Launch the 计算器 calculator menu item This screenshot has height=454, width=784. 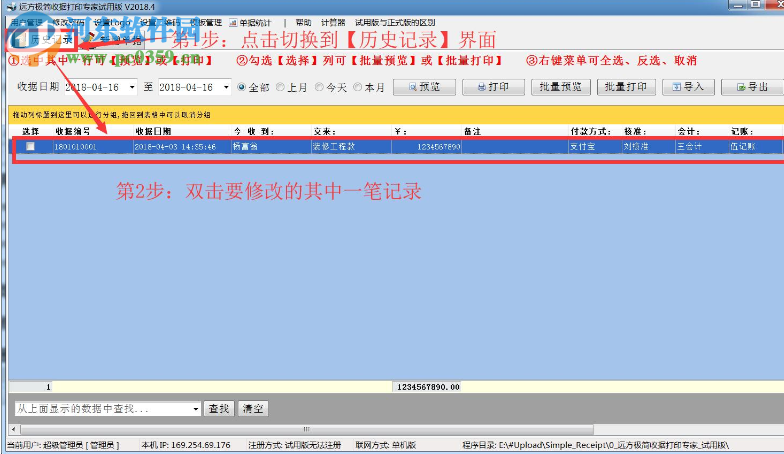click(333, 22)
